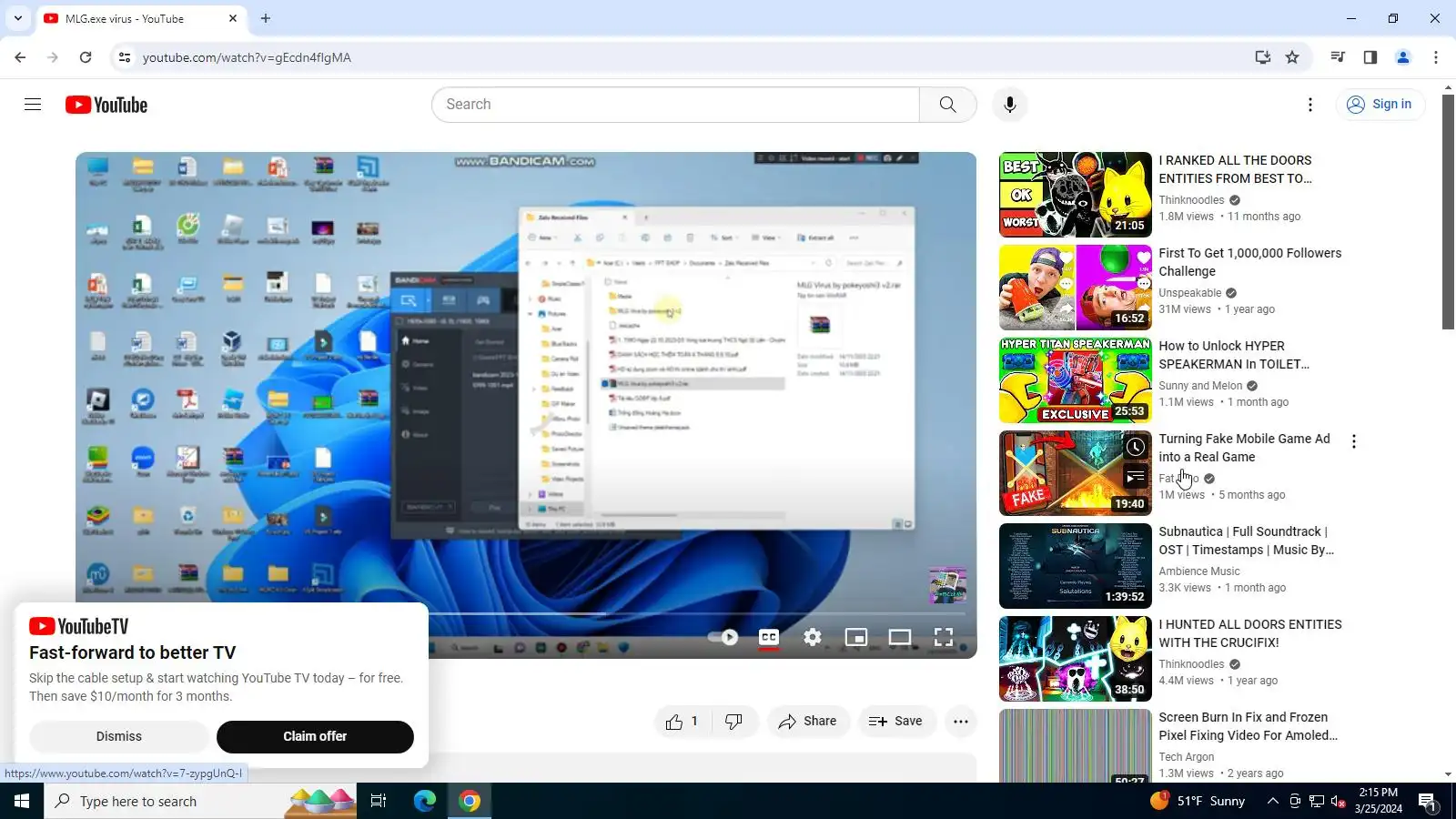This screenshot has height=819, width=1456.
Task: Install the YouTube app from address bar
Action: [1262, 57]
